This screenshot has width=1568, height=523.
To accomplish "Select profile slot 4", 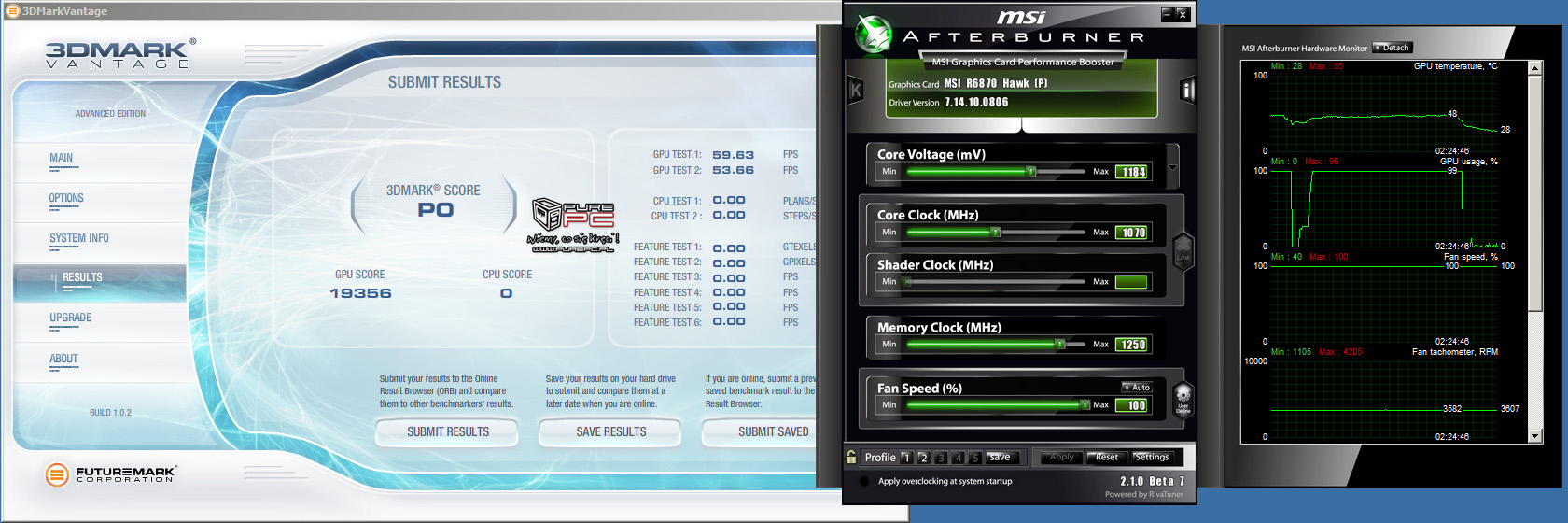I will point(958,458).
